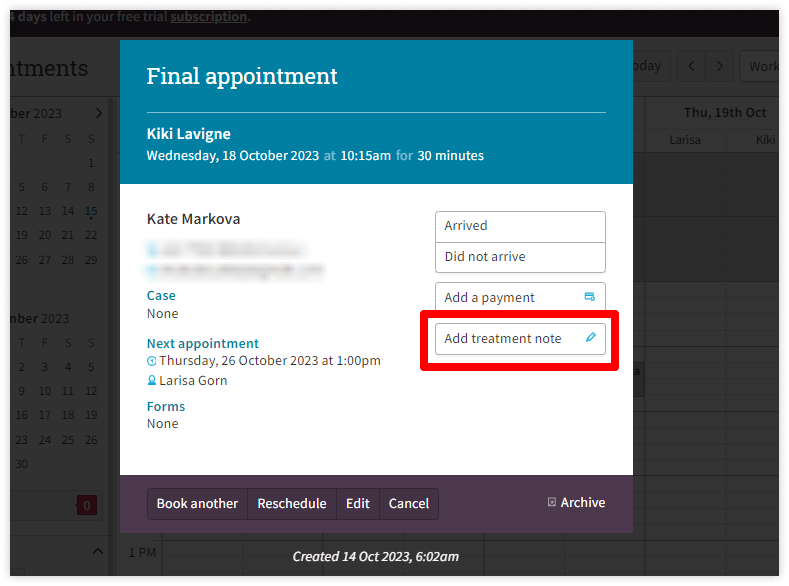Click the practitioner icon beside Larisa Gorn

pos(151,380)
